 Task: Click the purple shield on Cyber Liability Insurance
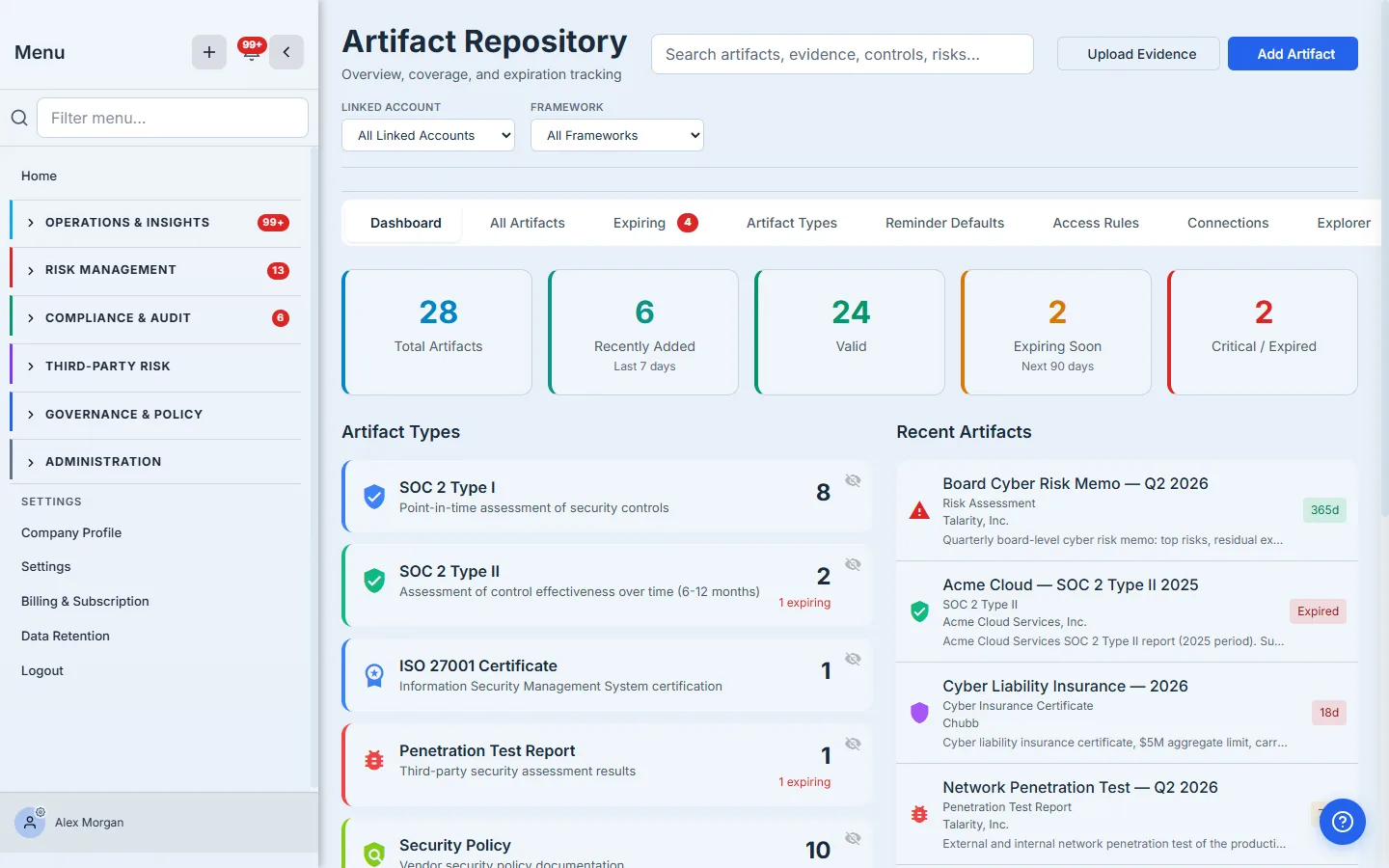coord(919,713)
